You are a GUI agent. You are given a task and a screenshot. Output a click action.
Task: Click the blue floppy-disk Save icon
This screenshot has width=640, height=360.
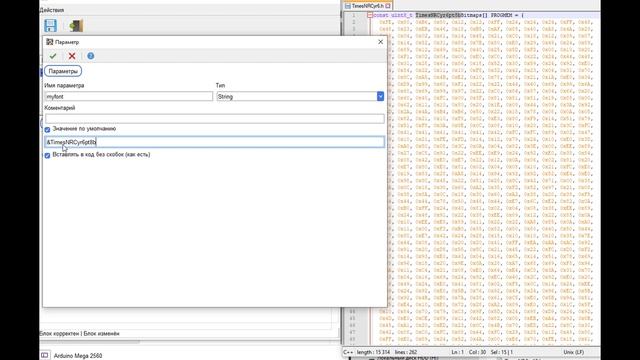click(x=51, y=25)
